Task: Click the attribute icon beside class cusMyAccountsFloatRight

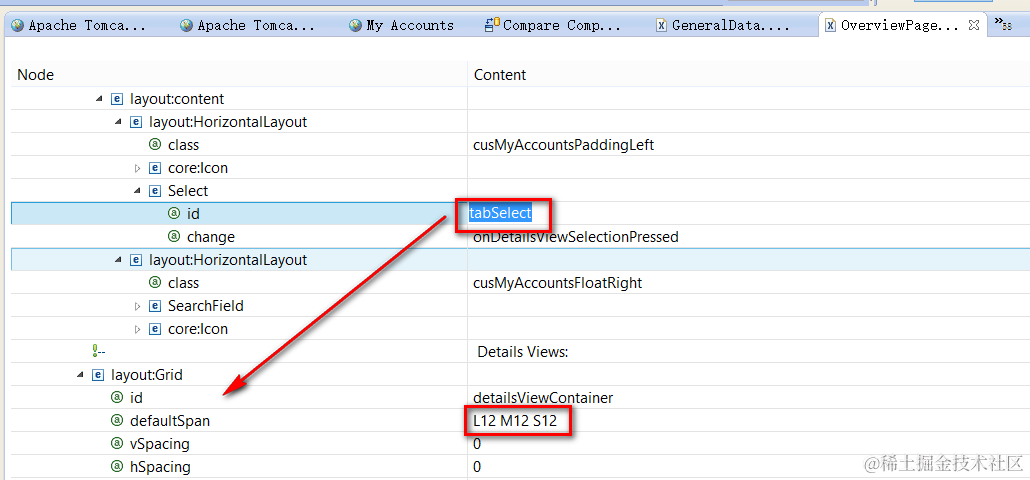Action: click(x=155, y=283)
